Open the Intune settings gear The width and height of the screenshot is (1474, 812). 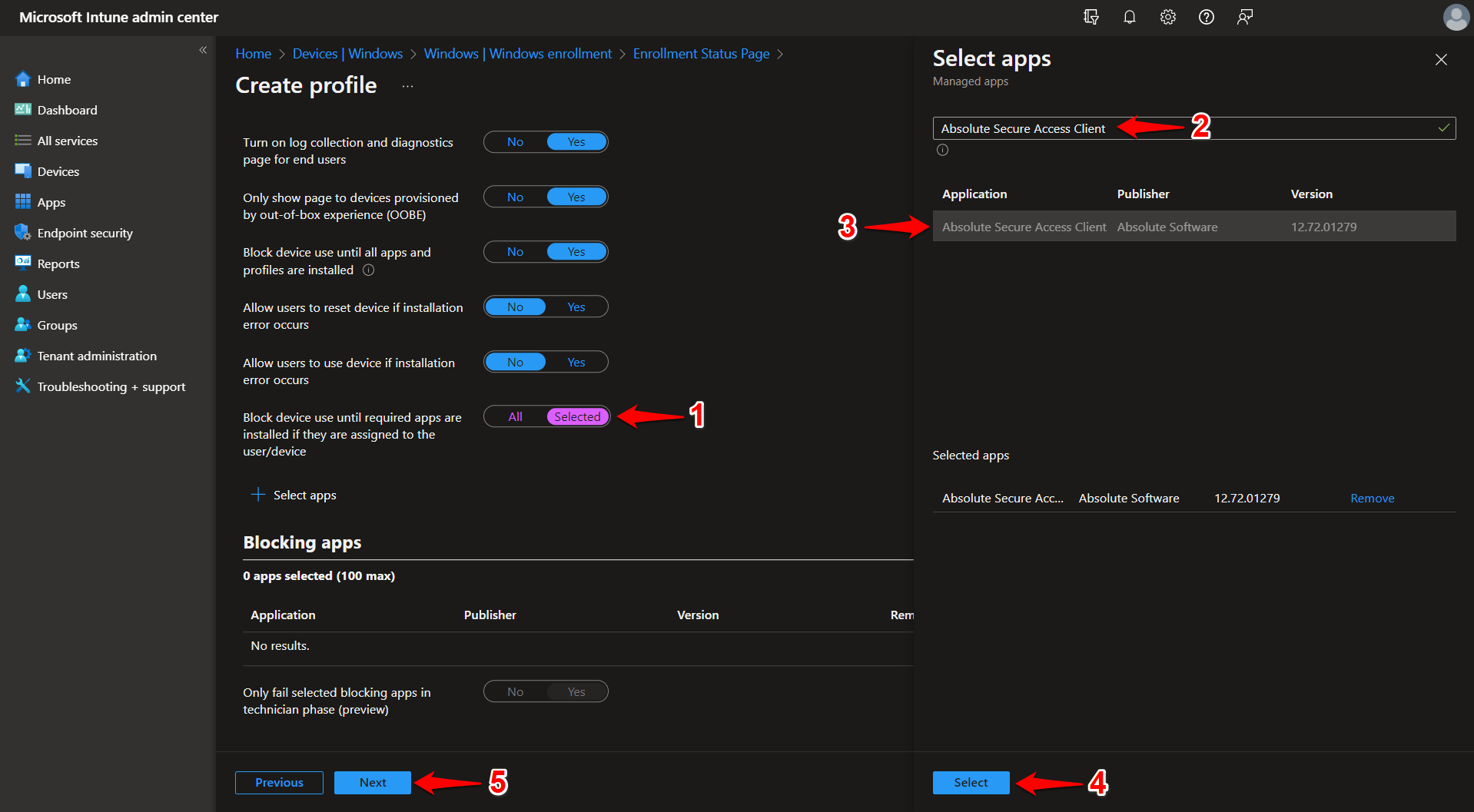1167,16
